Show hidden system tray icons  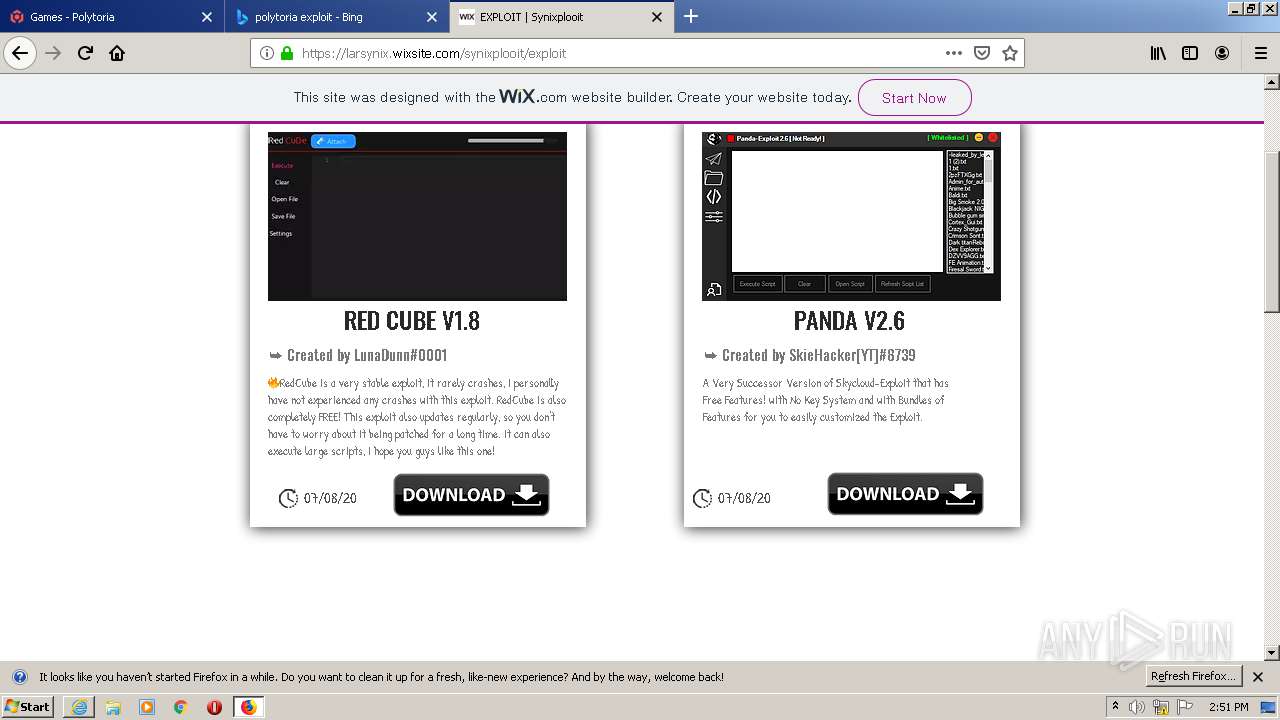[x=1115, y=707]
